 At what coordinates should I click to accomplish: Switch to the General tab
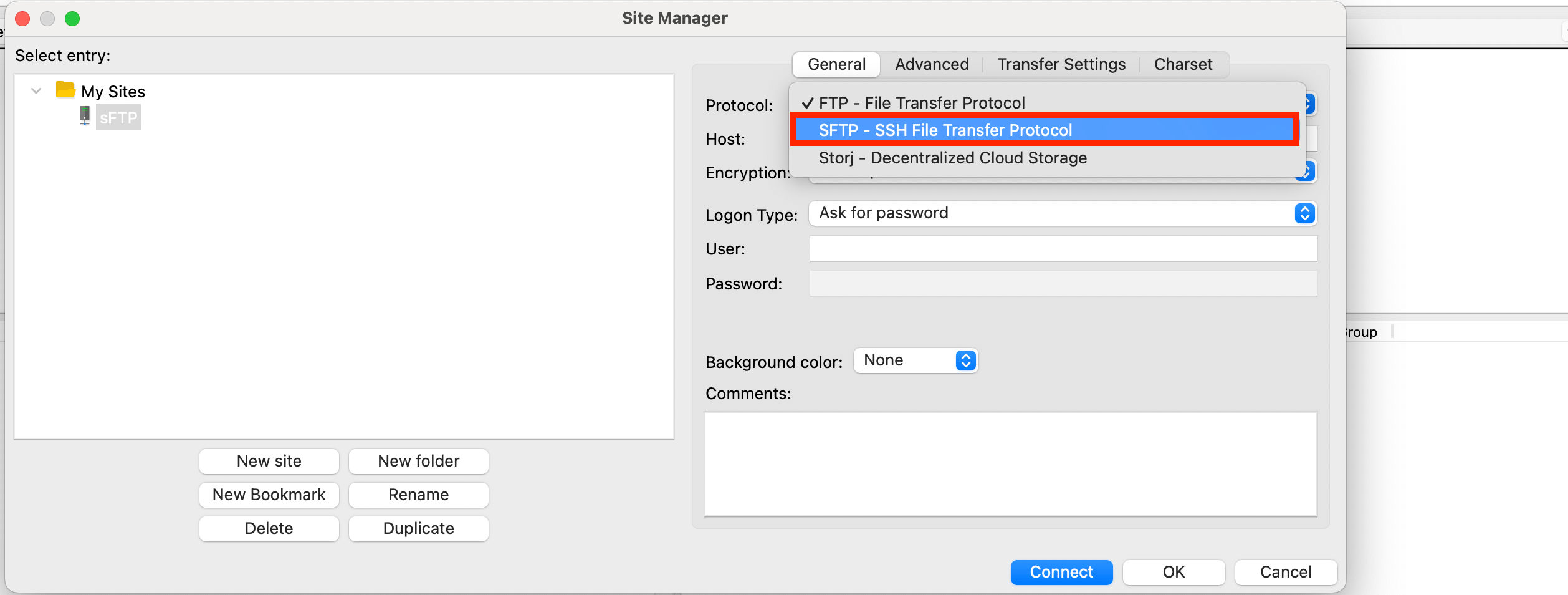coord(836,64)
